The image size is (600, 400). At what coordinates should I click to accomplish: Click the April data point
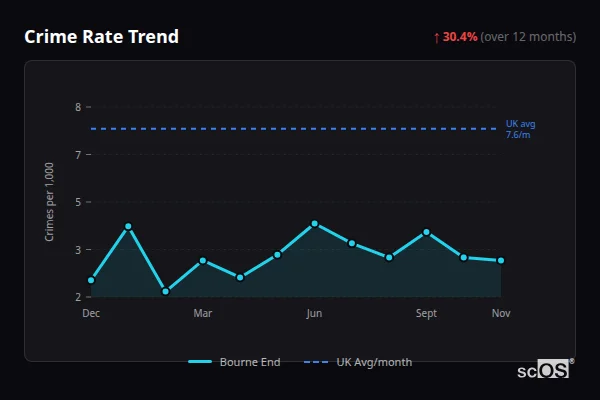click(x=240, y=278)
